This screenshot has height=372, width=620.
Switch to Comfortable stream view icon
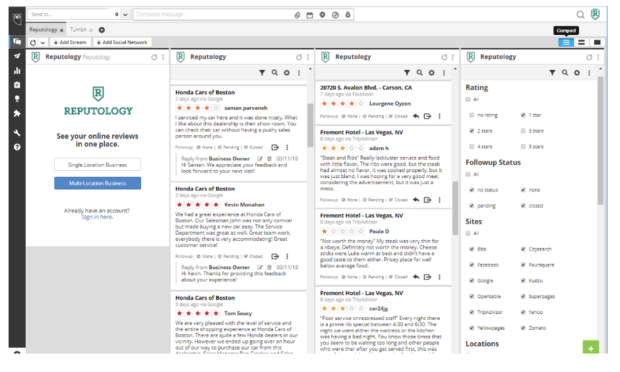click(597, 42)
